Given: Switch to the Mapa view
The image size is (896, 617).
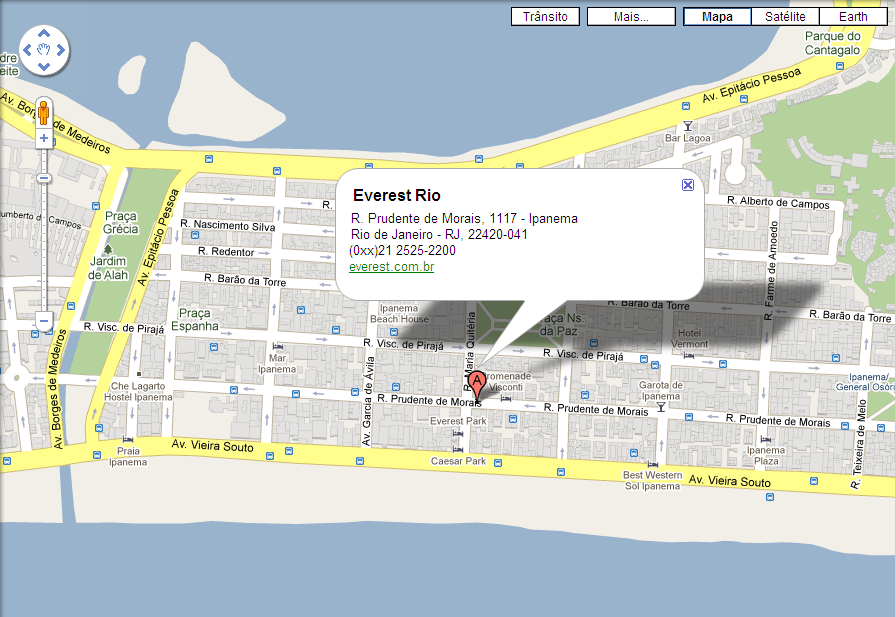Looking at the screenshot, I should 717,17.
